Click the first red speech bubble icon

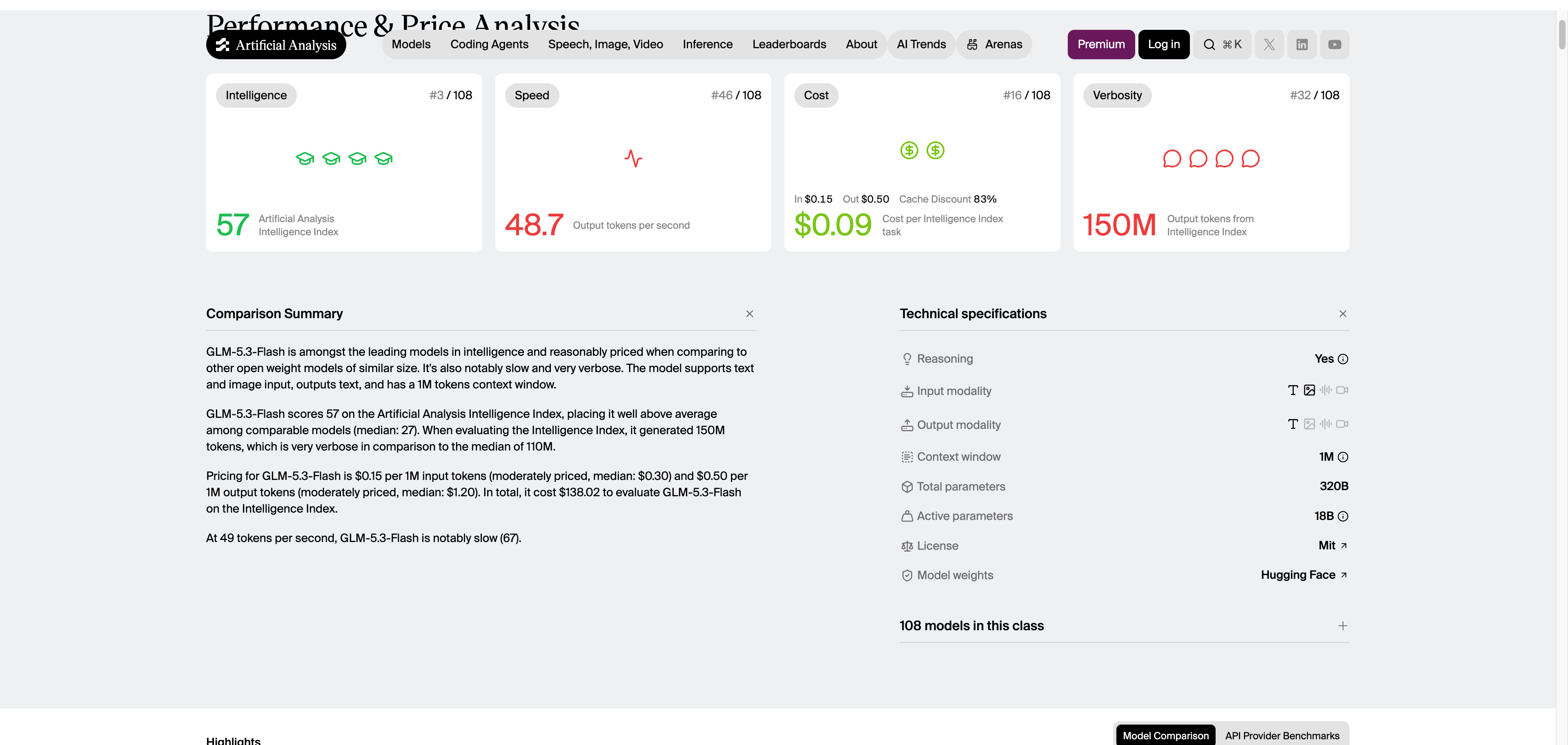(x=1172, y=159)
